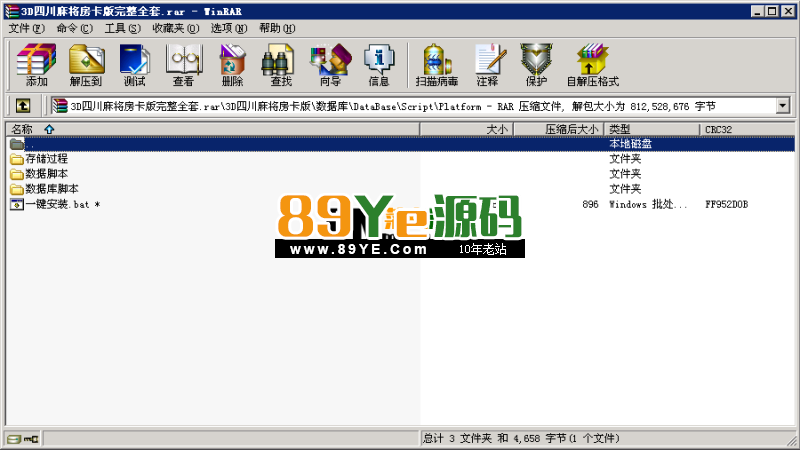Select the 数据库脚本 folder icon
Image resolution: width=800 pixels, height=450 pixels.
coord(17,189)
